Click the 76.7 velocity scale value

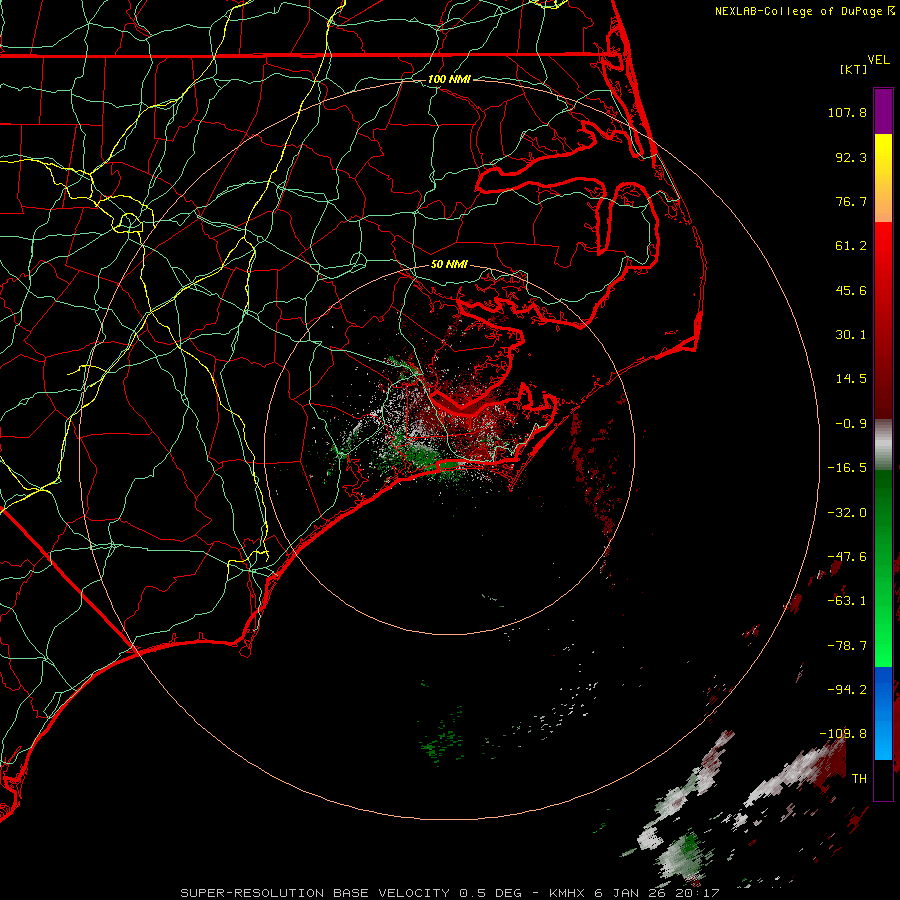pos(851,201)
